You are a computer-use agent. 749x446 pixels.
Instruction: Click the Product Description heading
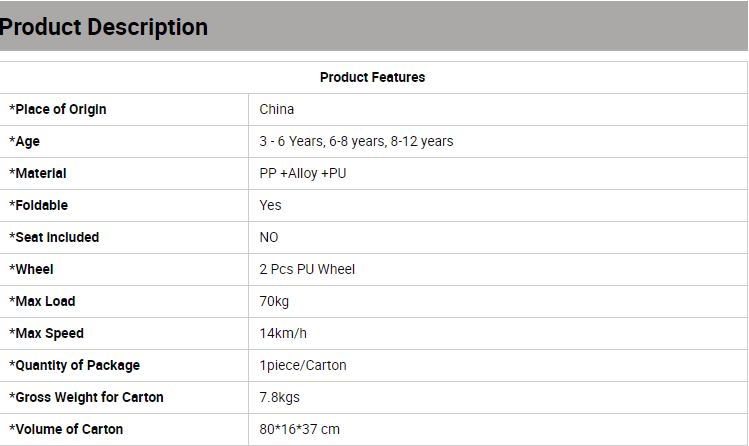click(x=104, y=27)
